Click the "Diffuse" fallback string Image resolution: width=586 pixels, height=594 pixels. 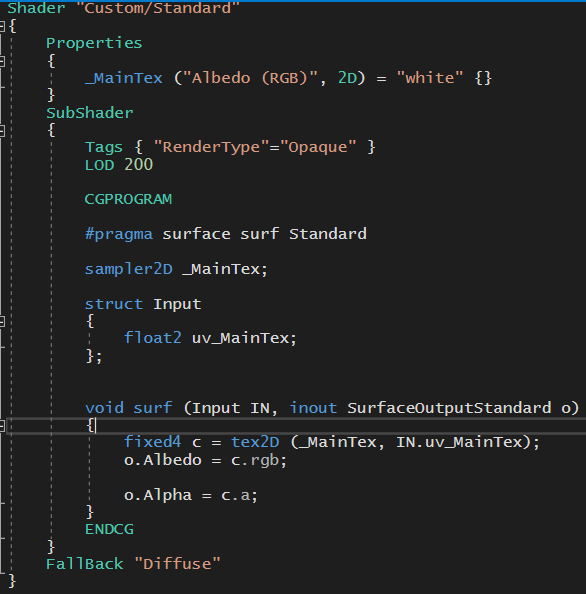click(x=177, y=564)
